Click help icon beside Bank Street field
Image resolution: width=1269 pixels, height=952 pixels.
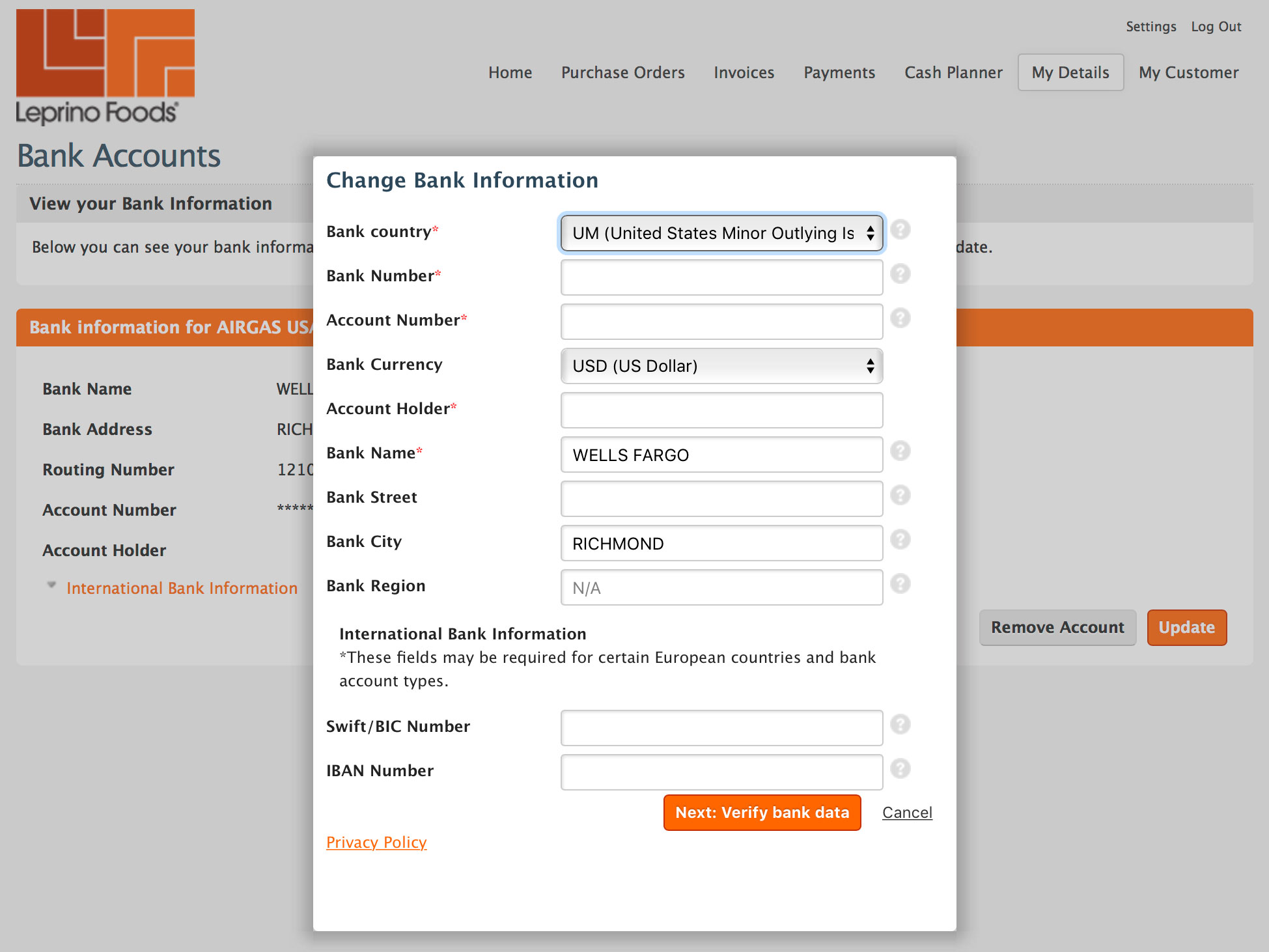(900, 496)
